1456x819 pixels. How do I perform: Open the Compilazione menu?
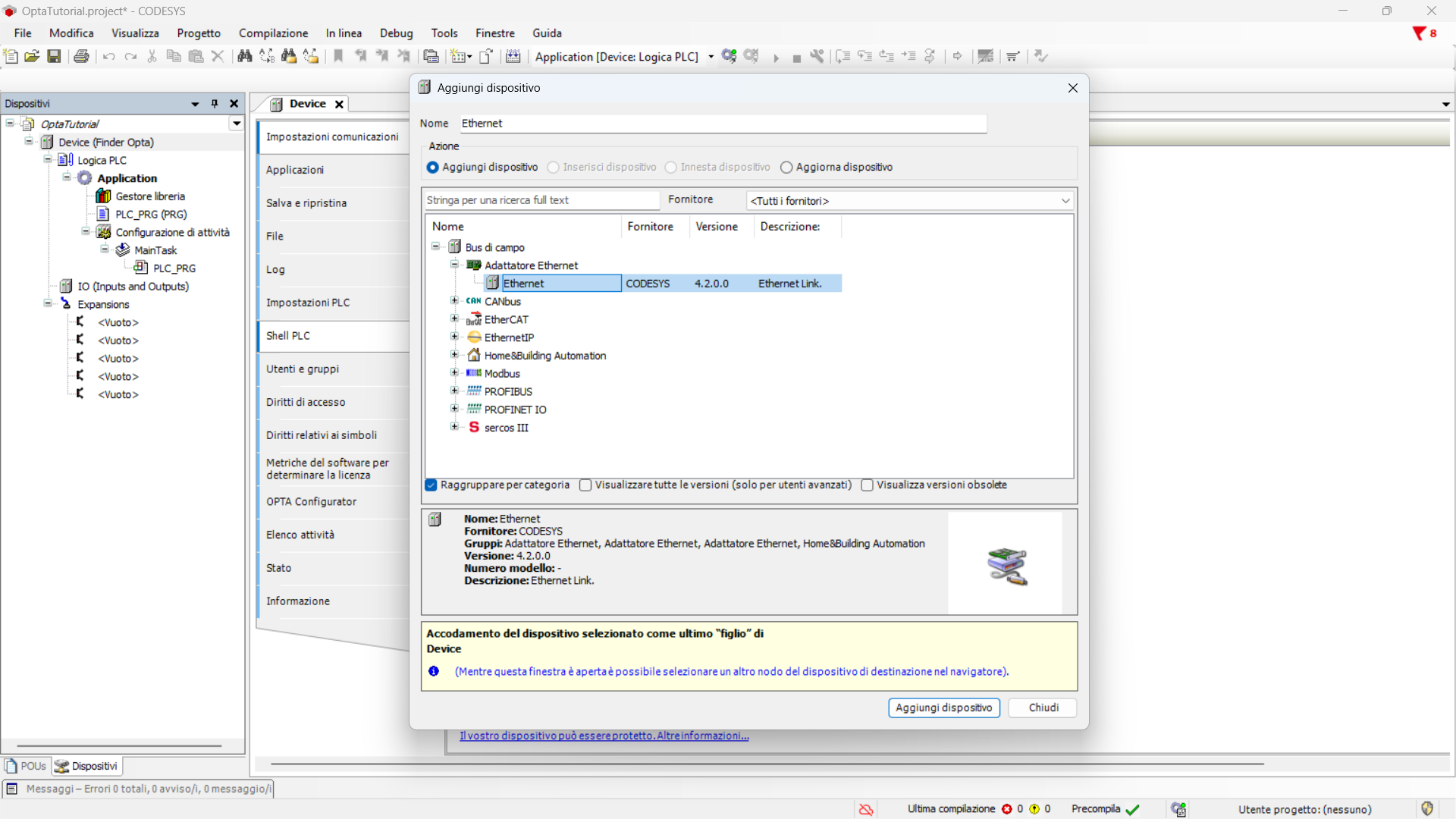(273, 33)
